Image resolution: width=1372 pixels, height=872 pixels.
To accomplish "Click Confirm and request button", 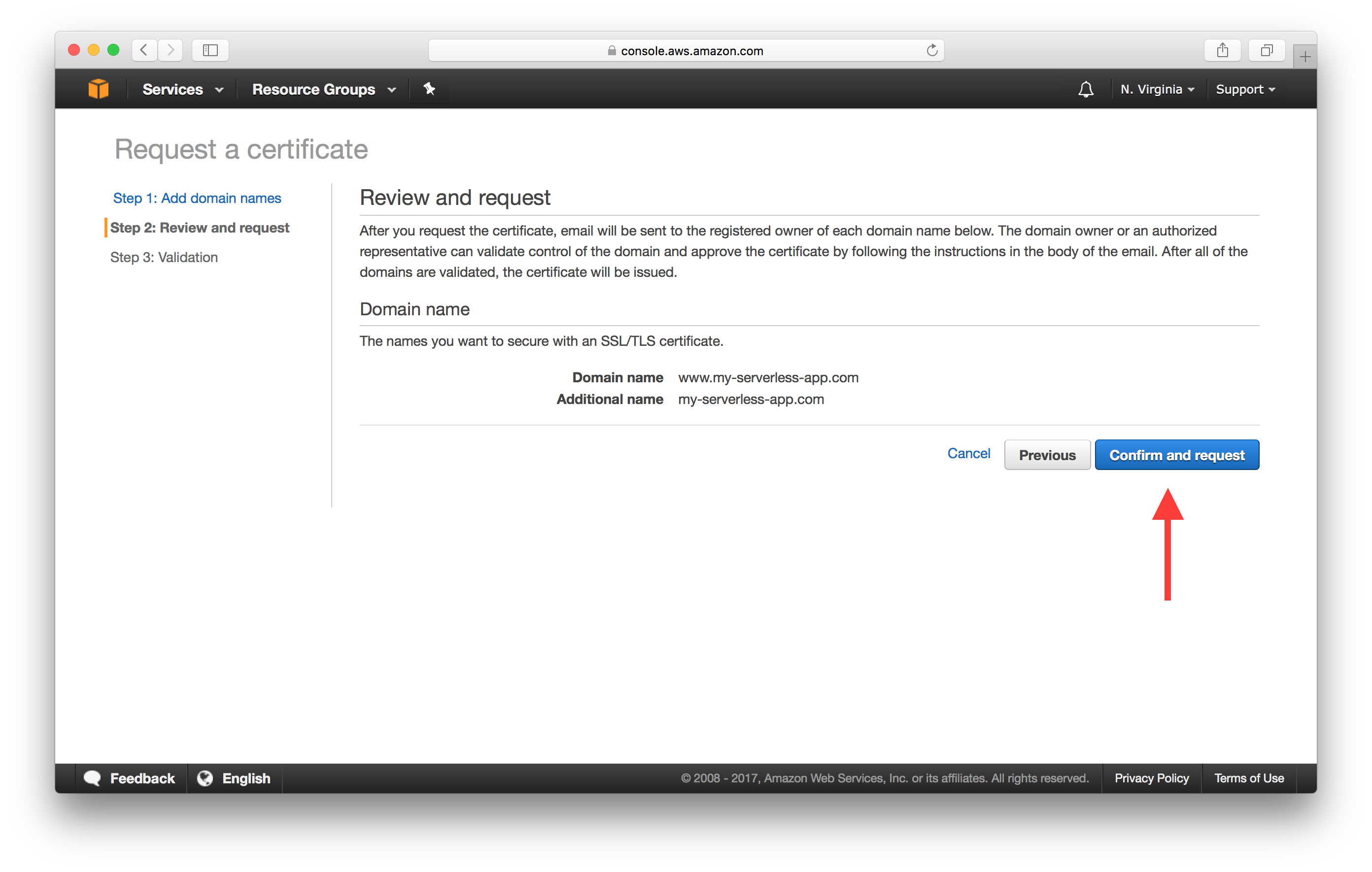I will (x=1176, y=455).
